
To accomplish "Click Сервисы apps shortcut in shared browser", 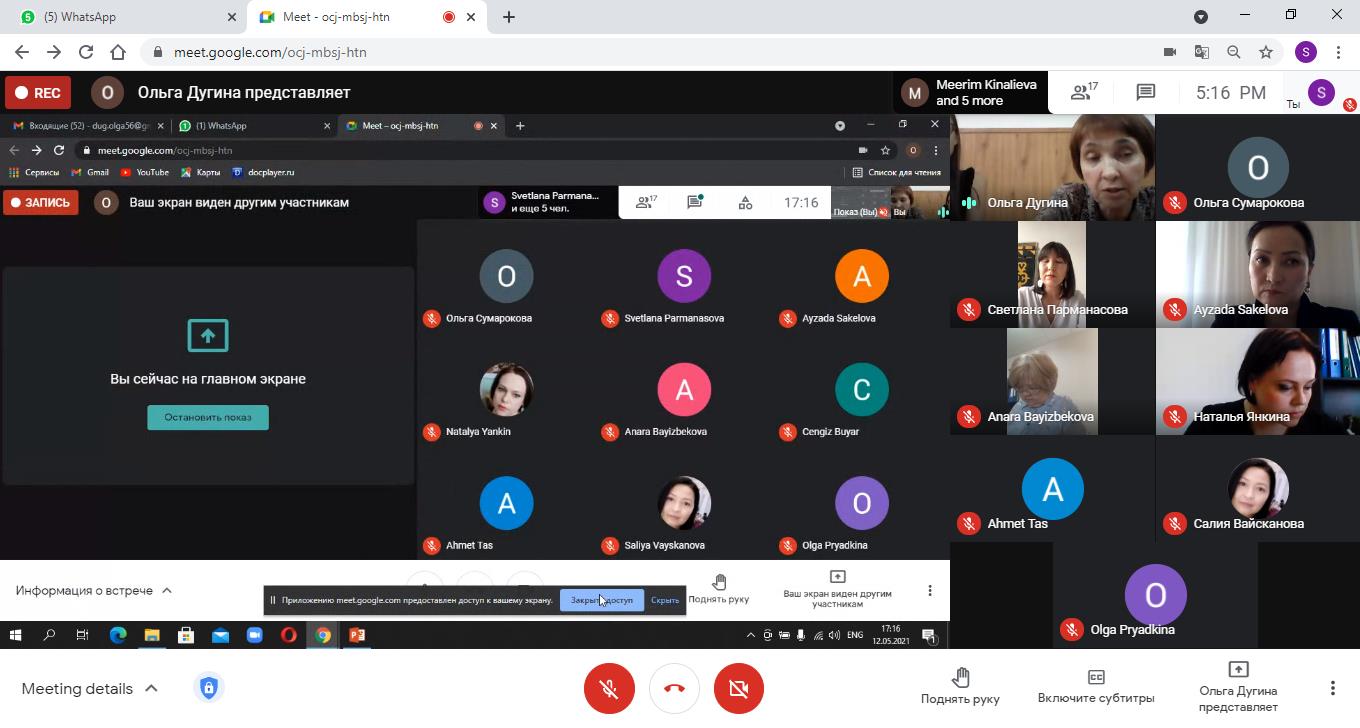I will pyautogui.click(x=34, y=172).
